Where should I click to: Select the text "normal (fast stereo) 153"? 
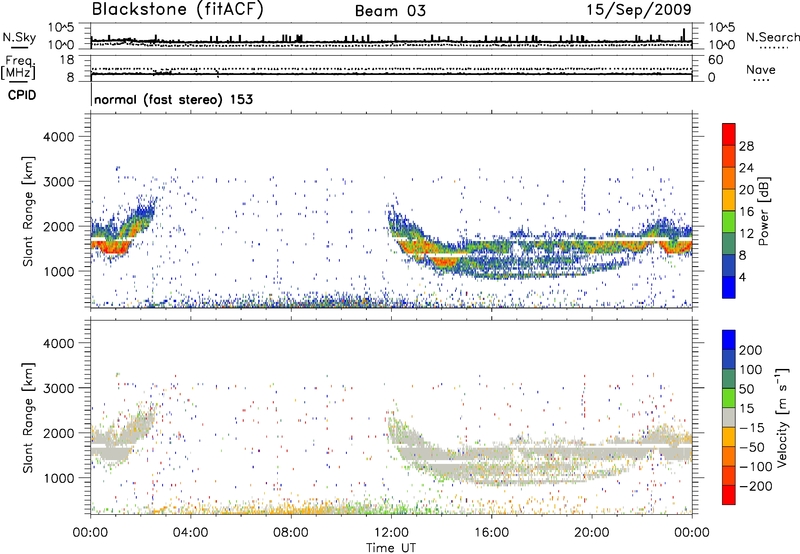pyautogui.click(x=173, y=99)
